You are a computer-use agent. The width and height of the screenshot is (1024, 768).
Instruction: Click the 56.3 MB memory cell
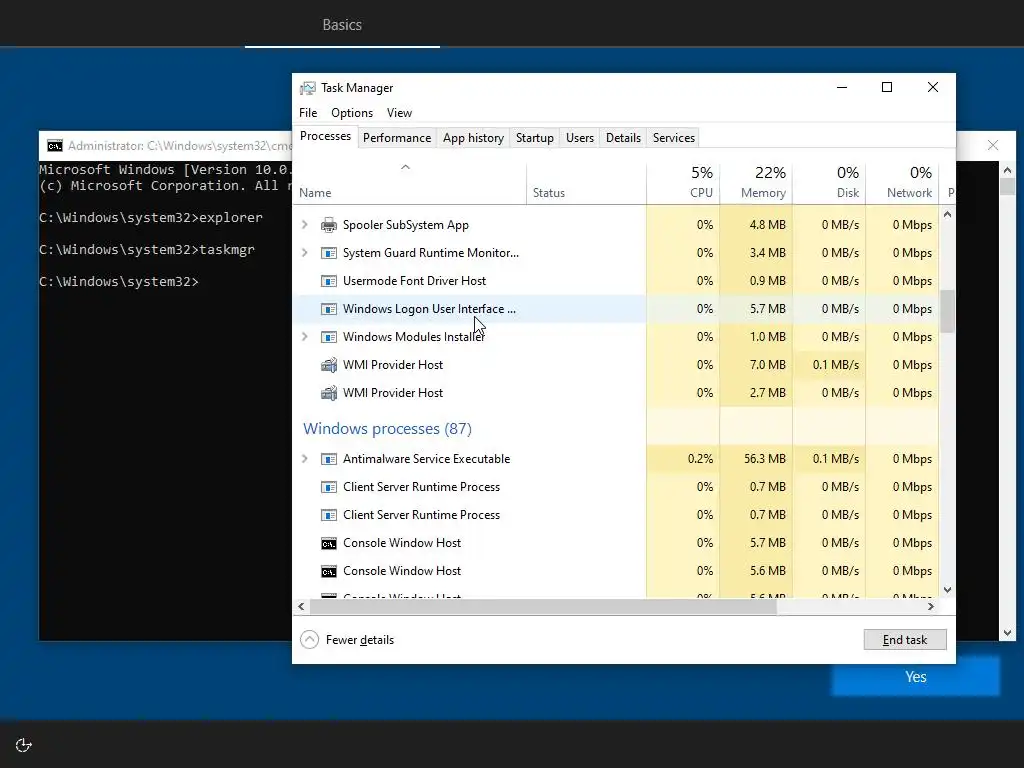pyautogui.click(x=756, y=459)
